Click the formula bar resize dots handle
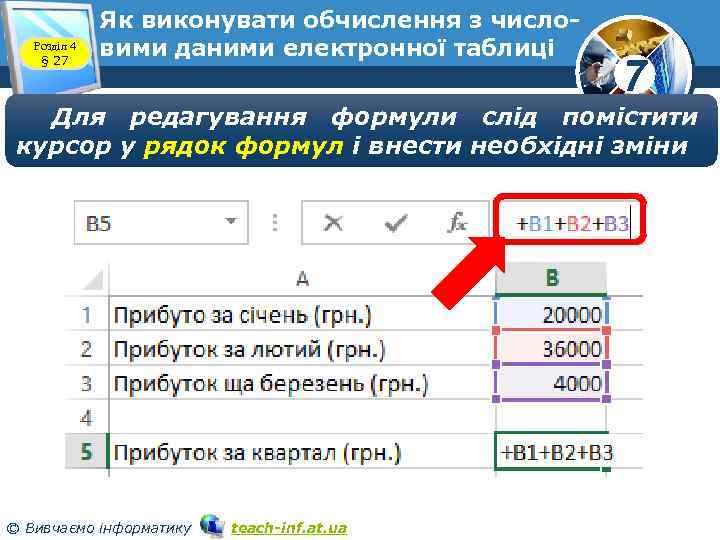The image size is (720, 540). pos(275,222)
